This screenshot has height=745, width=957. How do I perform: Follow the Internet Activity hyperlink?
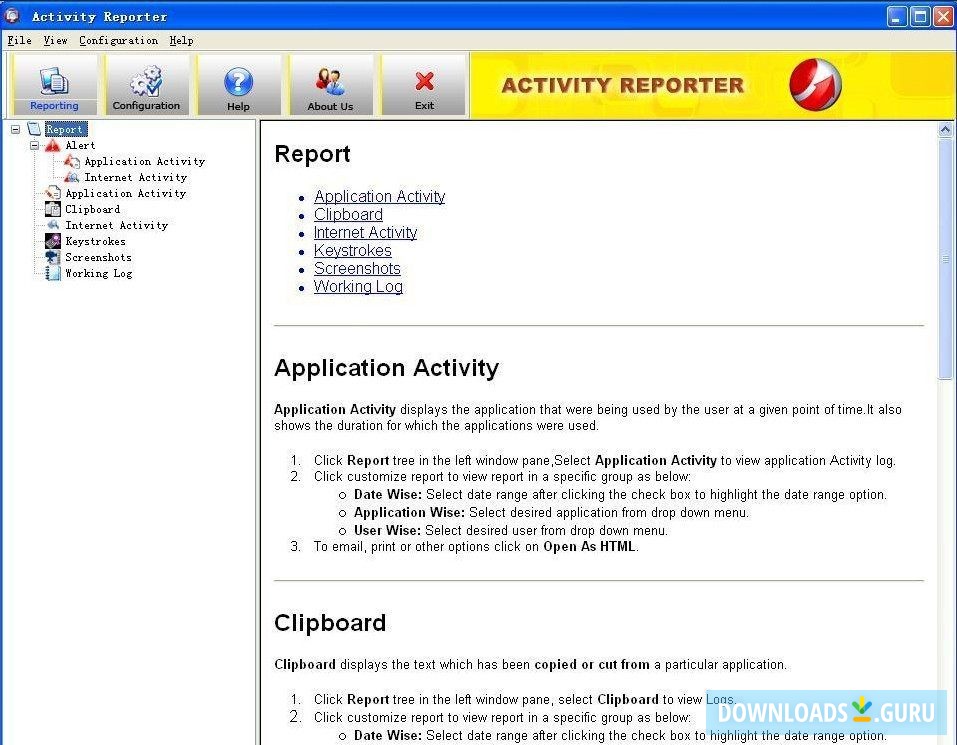[365, 232]
